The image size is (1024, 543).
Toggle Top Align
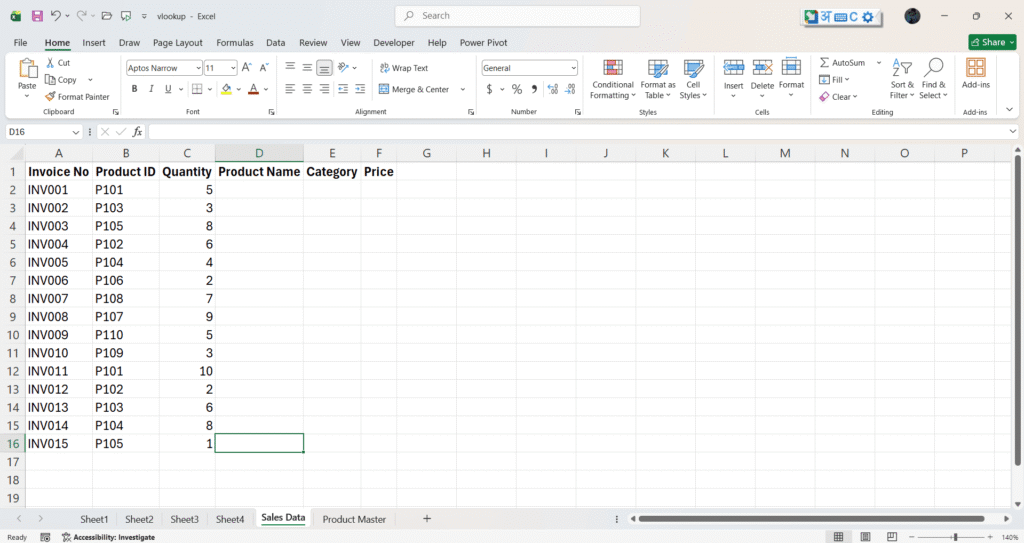(290, 67)
